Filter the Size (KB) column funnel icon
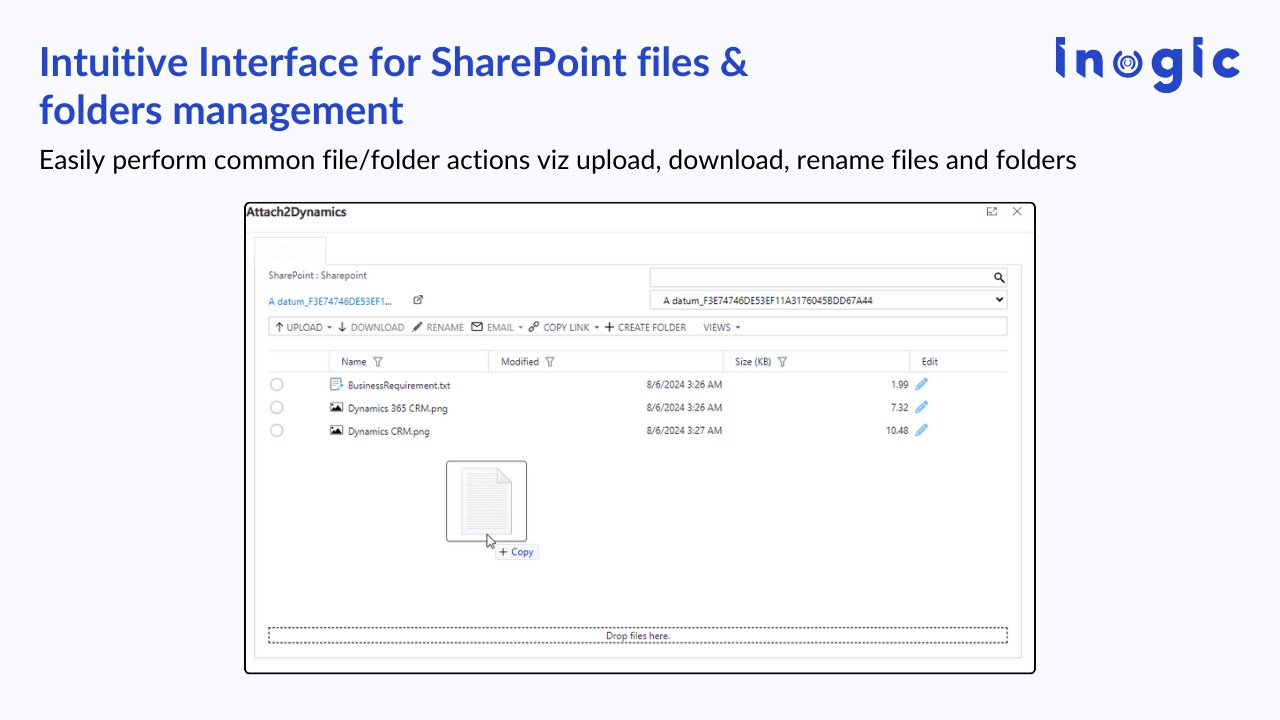This screenshot has height=720, width=1280. [782, 362]
